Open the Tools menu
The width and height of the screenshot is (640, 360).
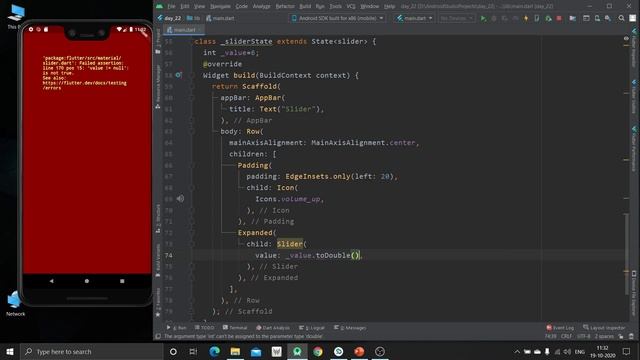[336, 6]
